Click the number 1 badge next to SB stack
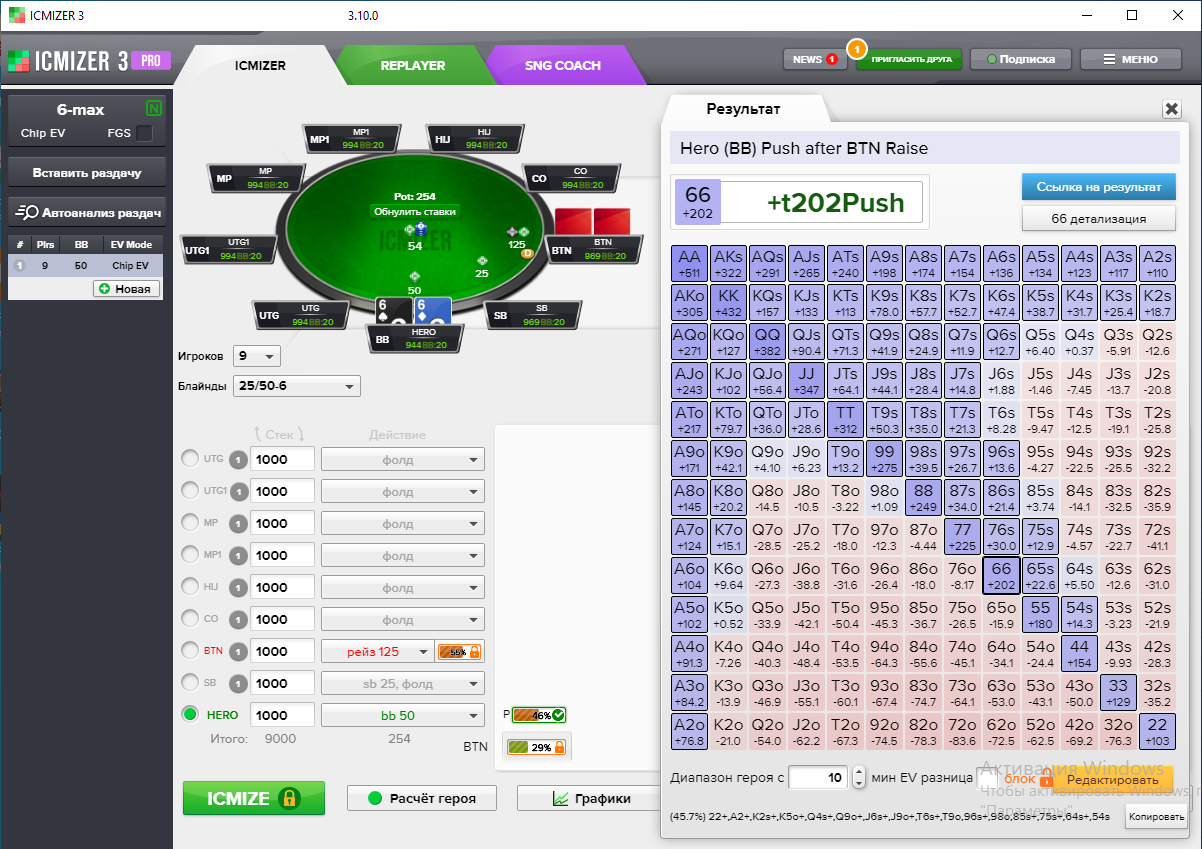This screenshot has width=1202, height=849. pyautogui.click(x=238, y=684)
